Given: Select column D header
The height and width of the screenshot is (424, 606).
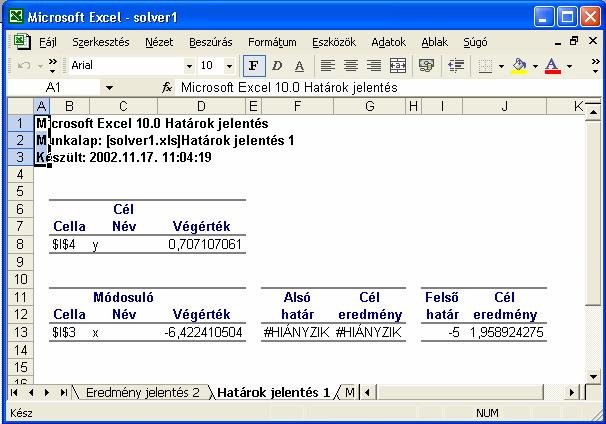Looking at the screenshot, I should (201, 106).
